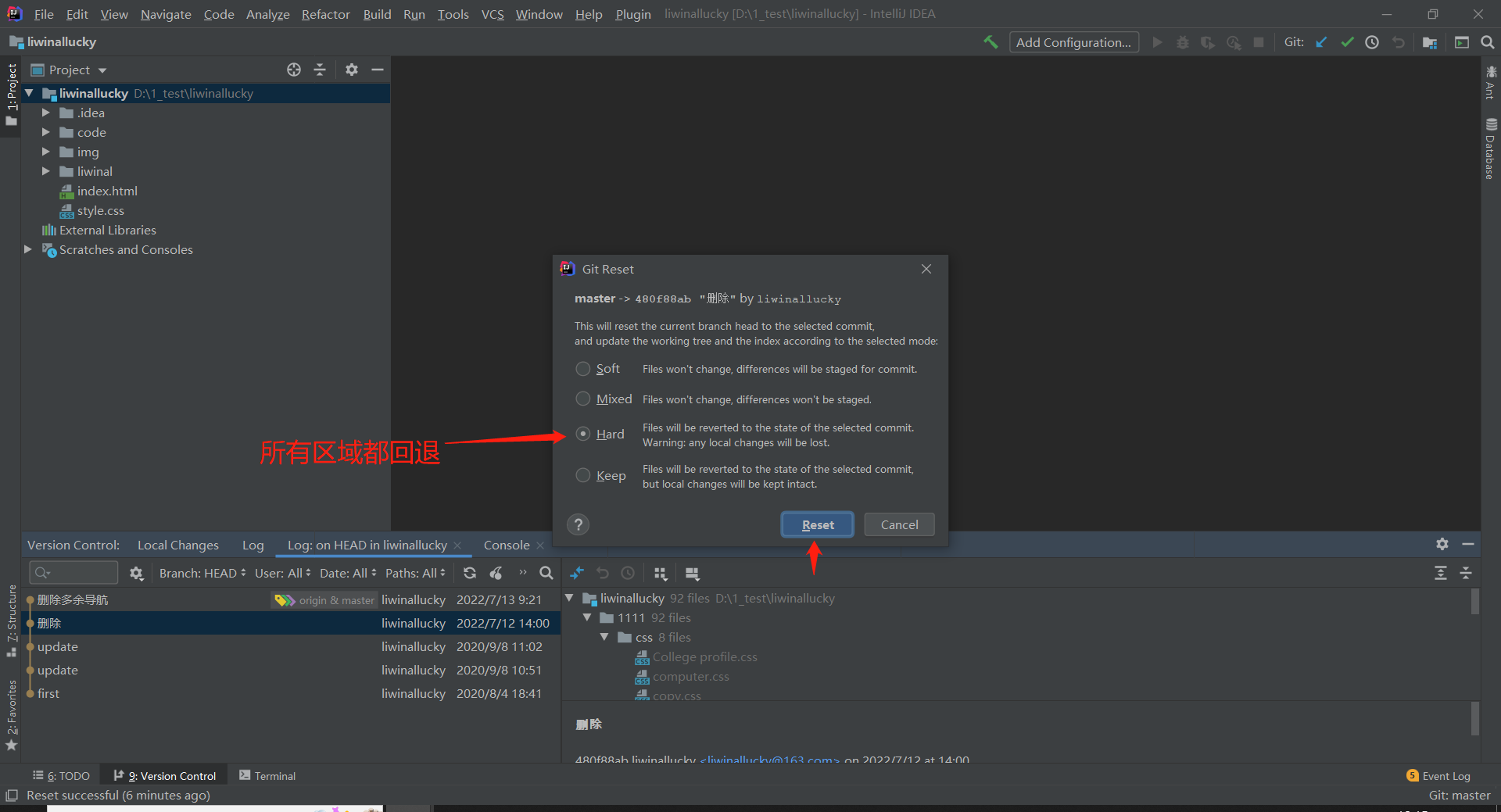1501x812 pixels.
Task: Select the "first" commit row in the log
Action: click(x=291, y=693)
